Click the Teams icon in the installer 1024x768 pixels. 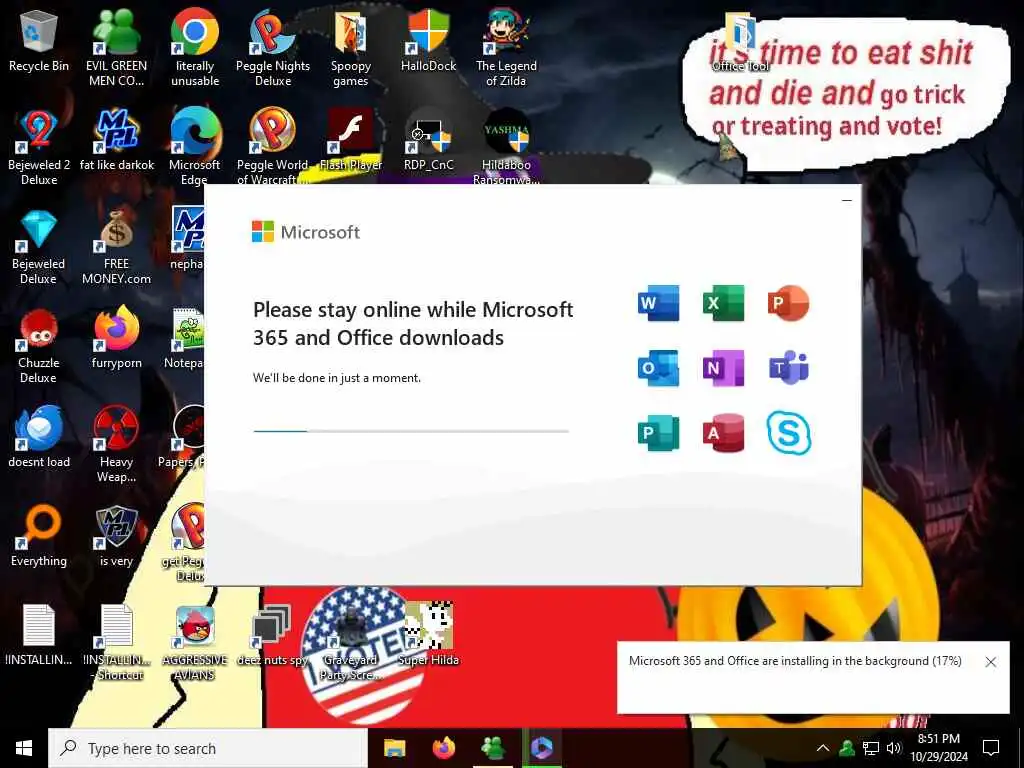788,368
